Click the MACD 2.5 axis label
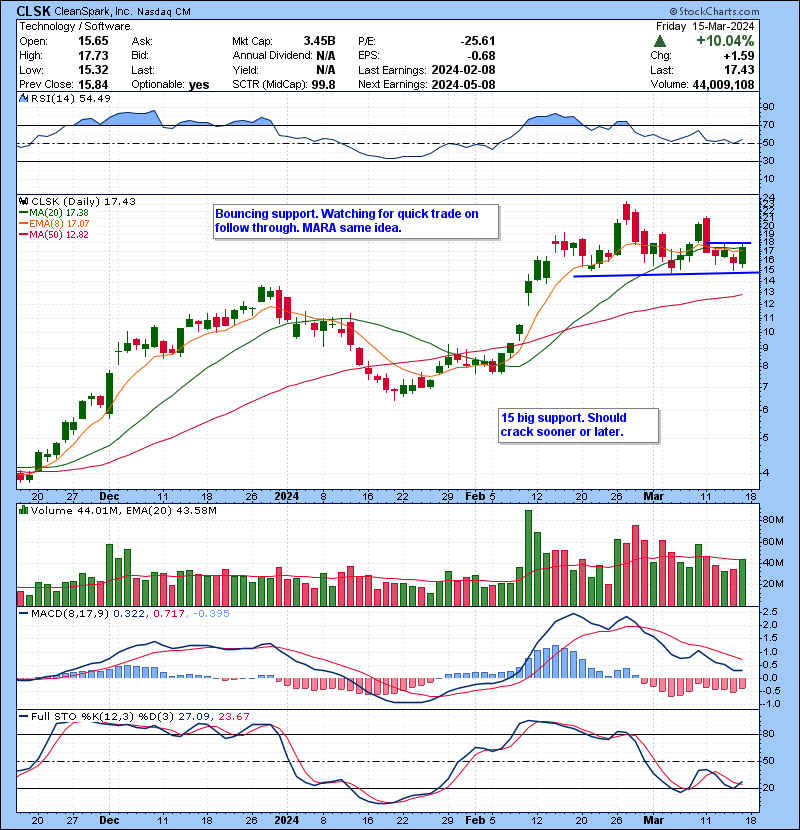Image resolution: width=800 pixels, height=830 pixels. point(770,612)
